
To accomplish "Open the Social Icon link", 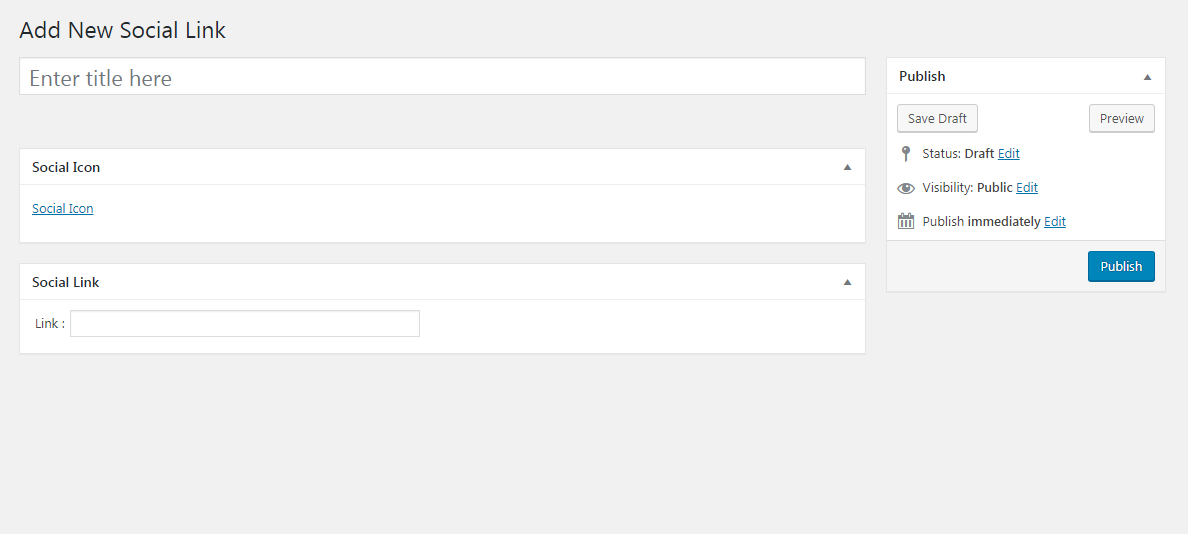I will coord(63,209).
